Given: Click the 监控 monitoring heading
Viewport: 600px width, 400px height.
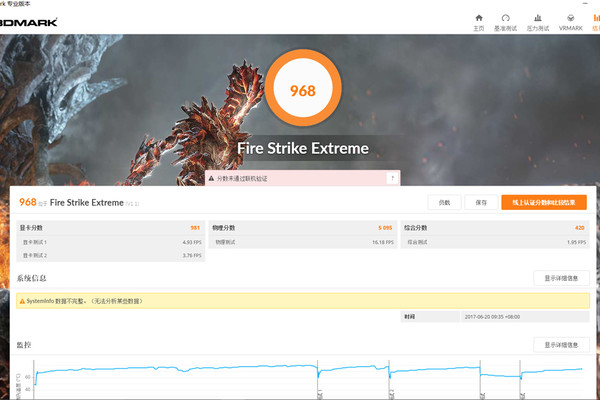Looking at the screenshot, I should click(x=24, y=345).
